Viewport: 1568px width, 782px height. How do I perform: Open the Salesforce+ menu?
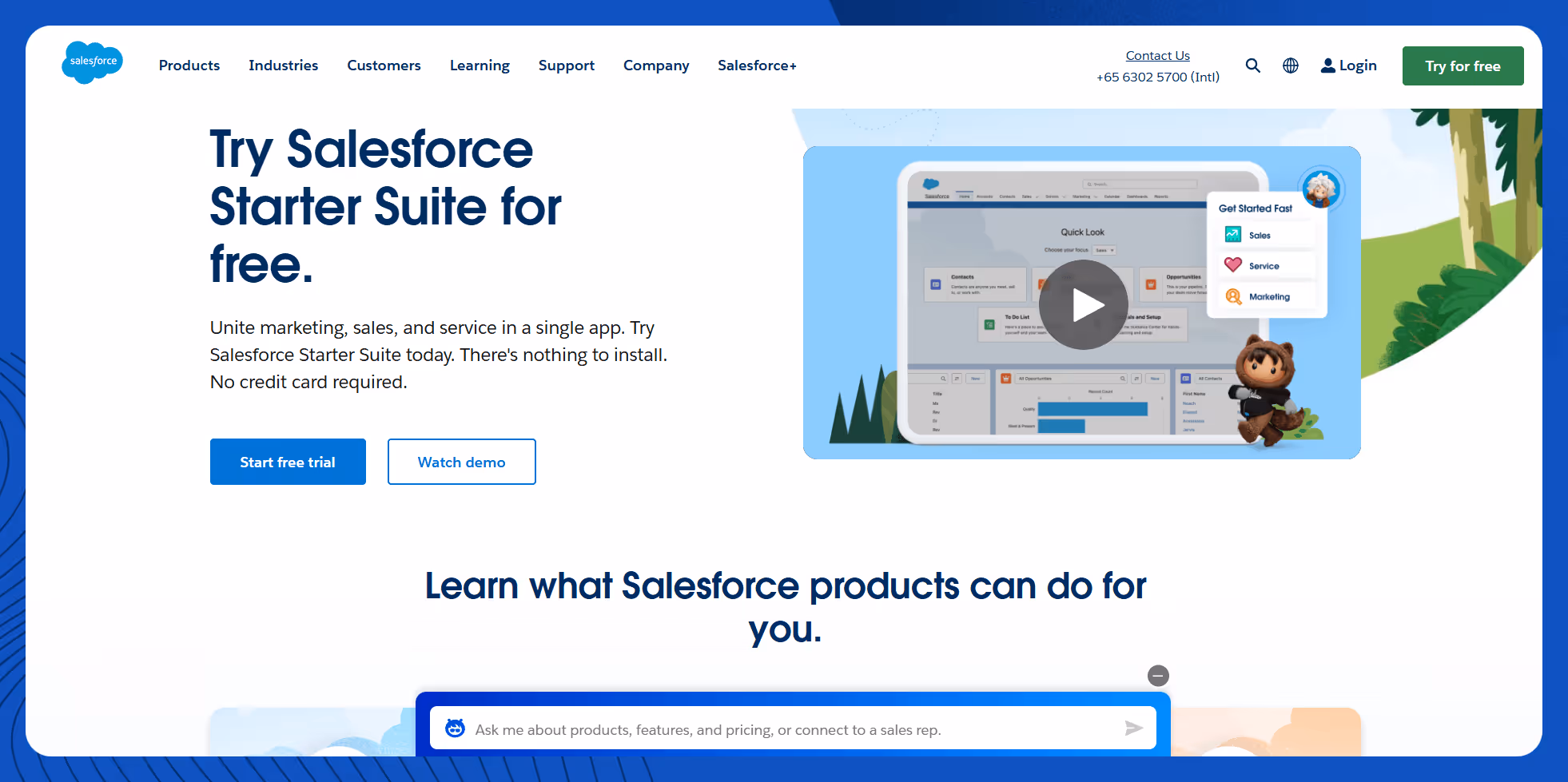coord(757,65)
